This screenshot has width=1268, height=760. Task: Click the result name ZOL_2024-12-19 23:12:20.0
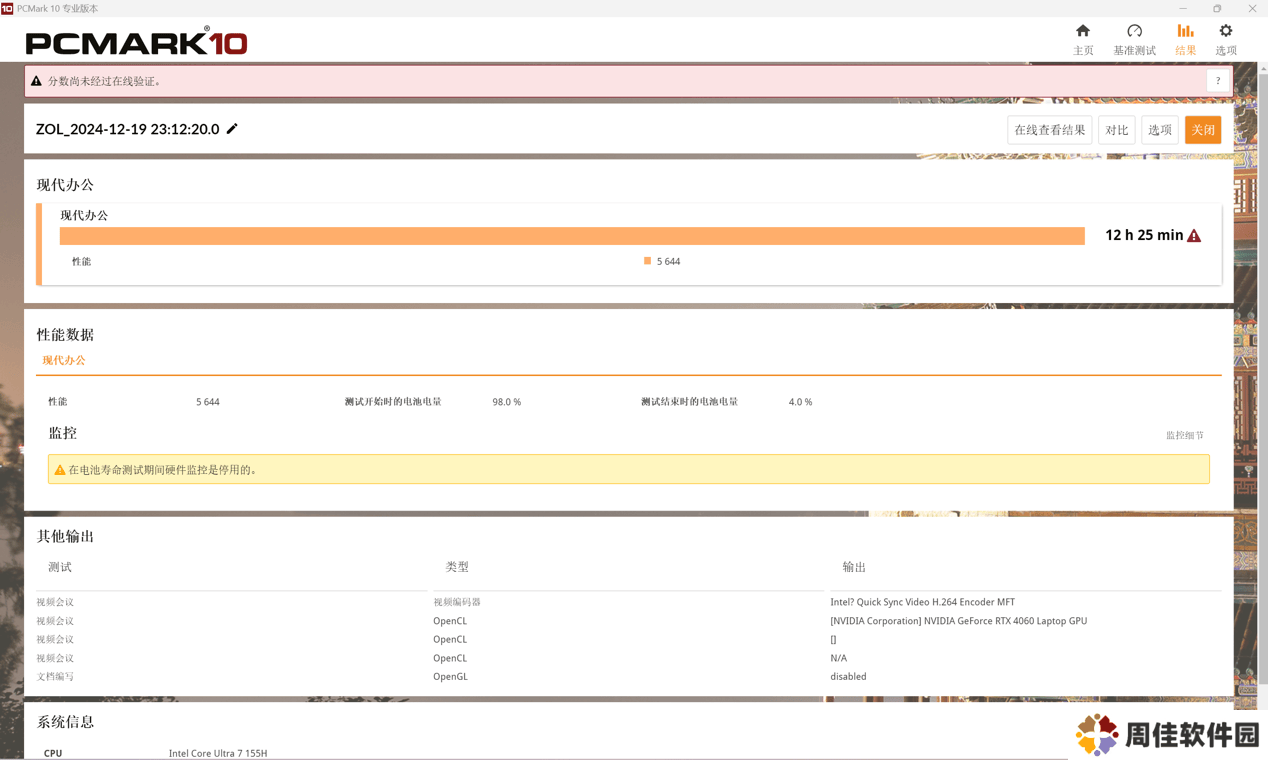pyautogui.click(x=127, y=129)
